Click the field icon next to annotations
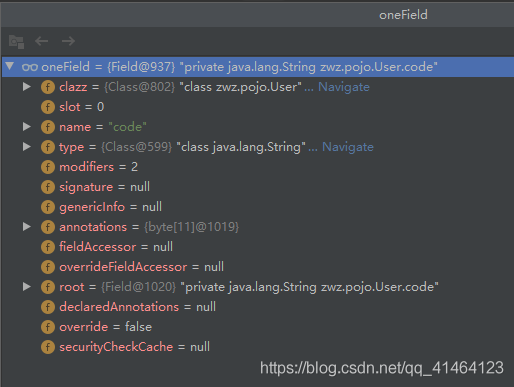The width and height of the screenshot is (514, 387). tap(48, 227)
